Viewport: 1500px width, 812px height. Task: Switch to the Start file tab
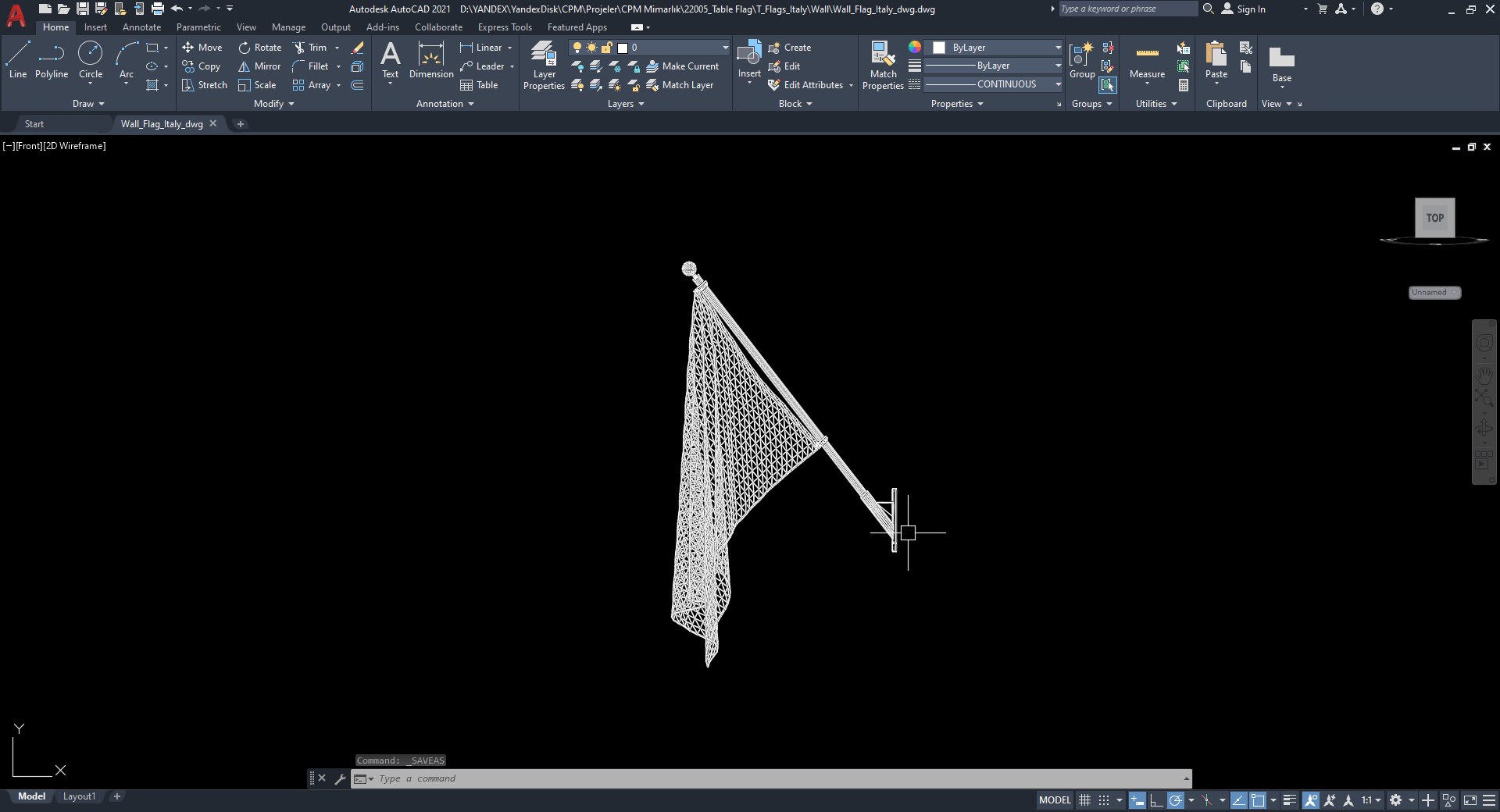[34, 124]
